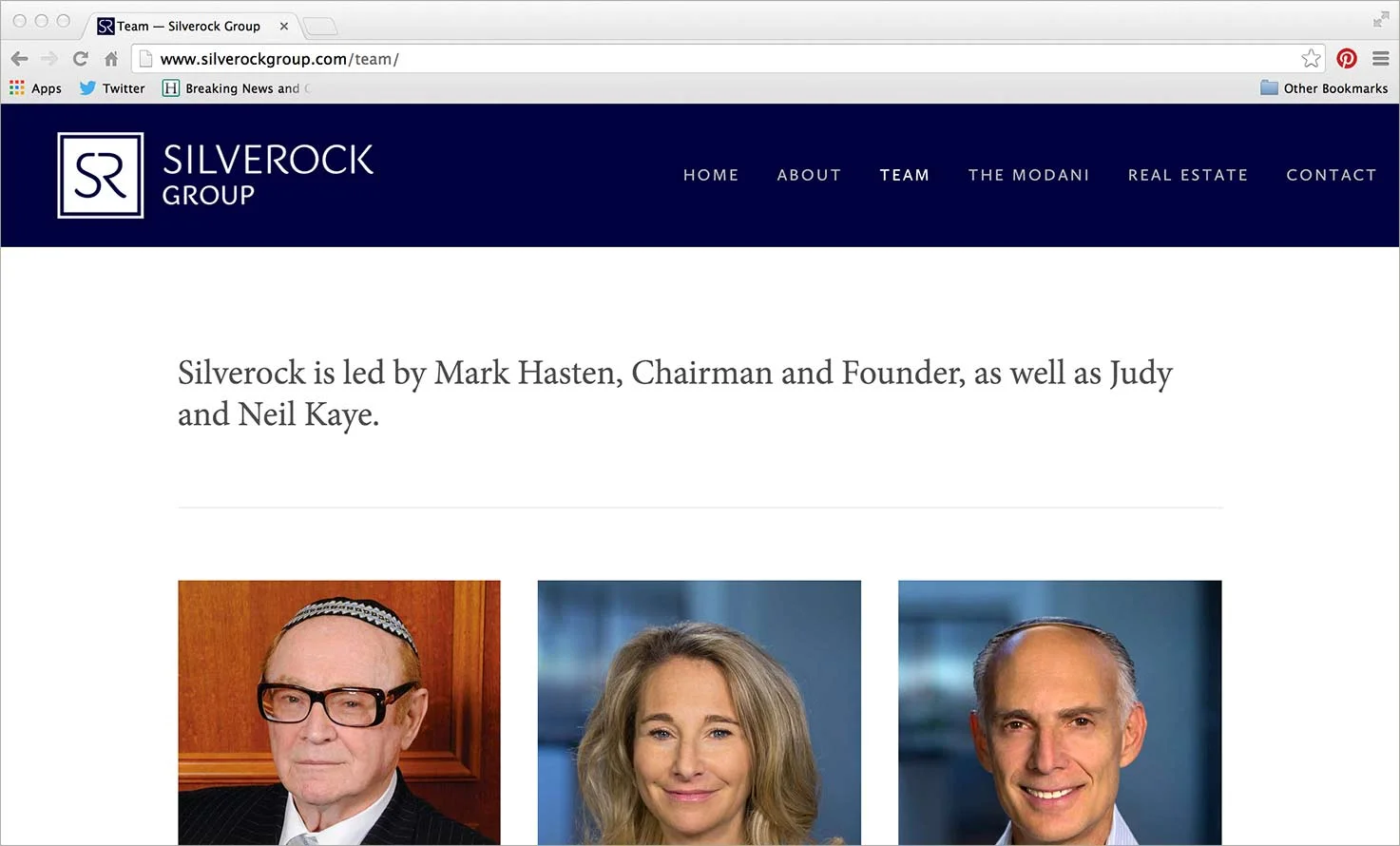Reload the page with refresh icon
The height and width of the screenshot is (846, 1400).
point(81,59)
